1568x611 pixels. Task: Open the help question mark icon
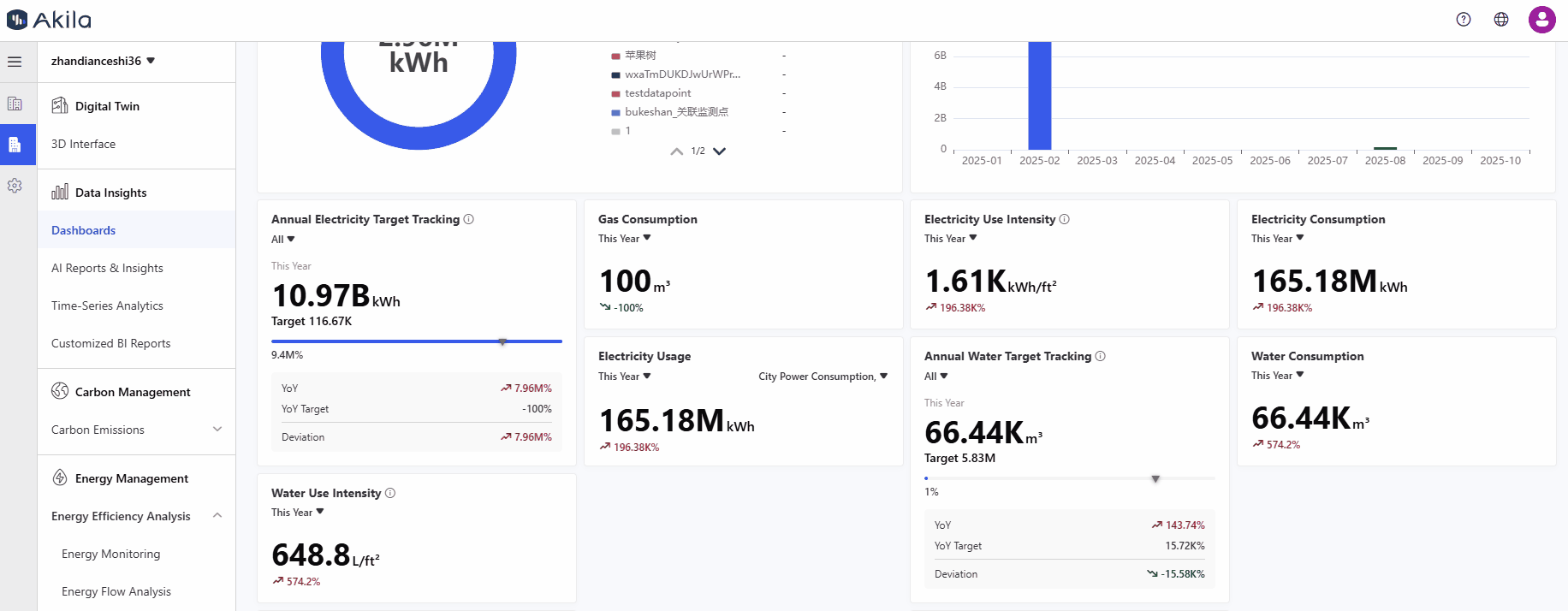[1464, 20]
